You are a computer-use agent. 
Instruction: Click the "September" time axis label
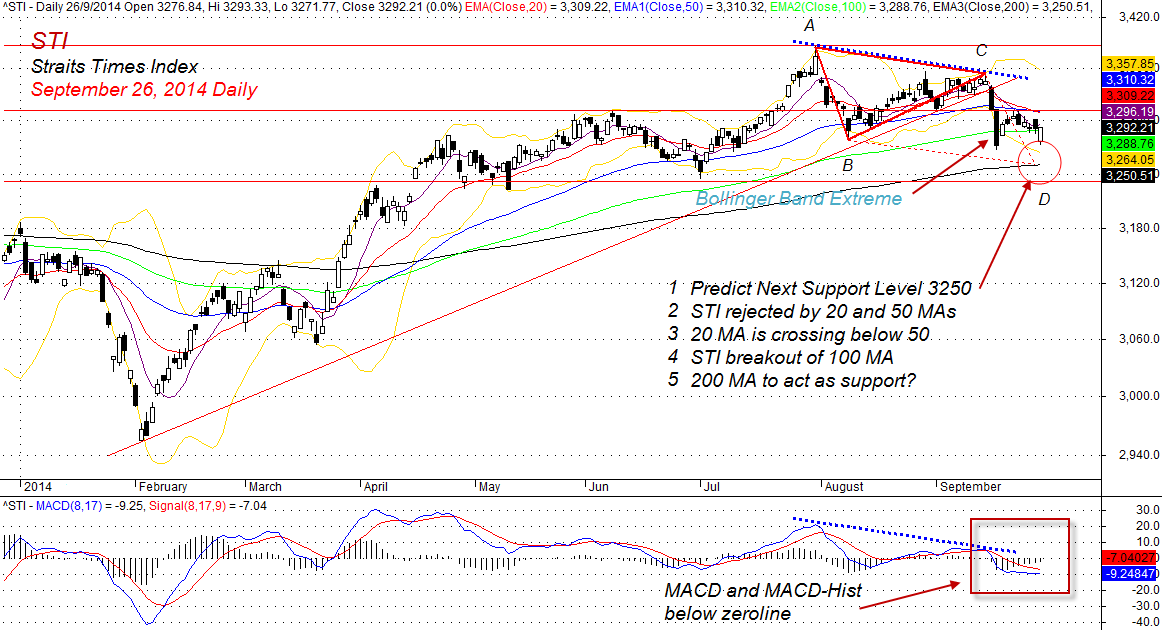(x=970, y=487)
